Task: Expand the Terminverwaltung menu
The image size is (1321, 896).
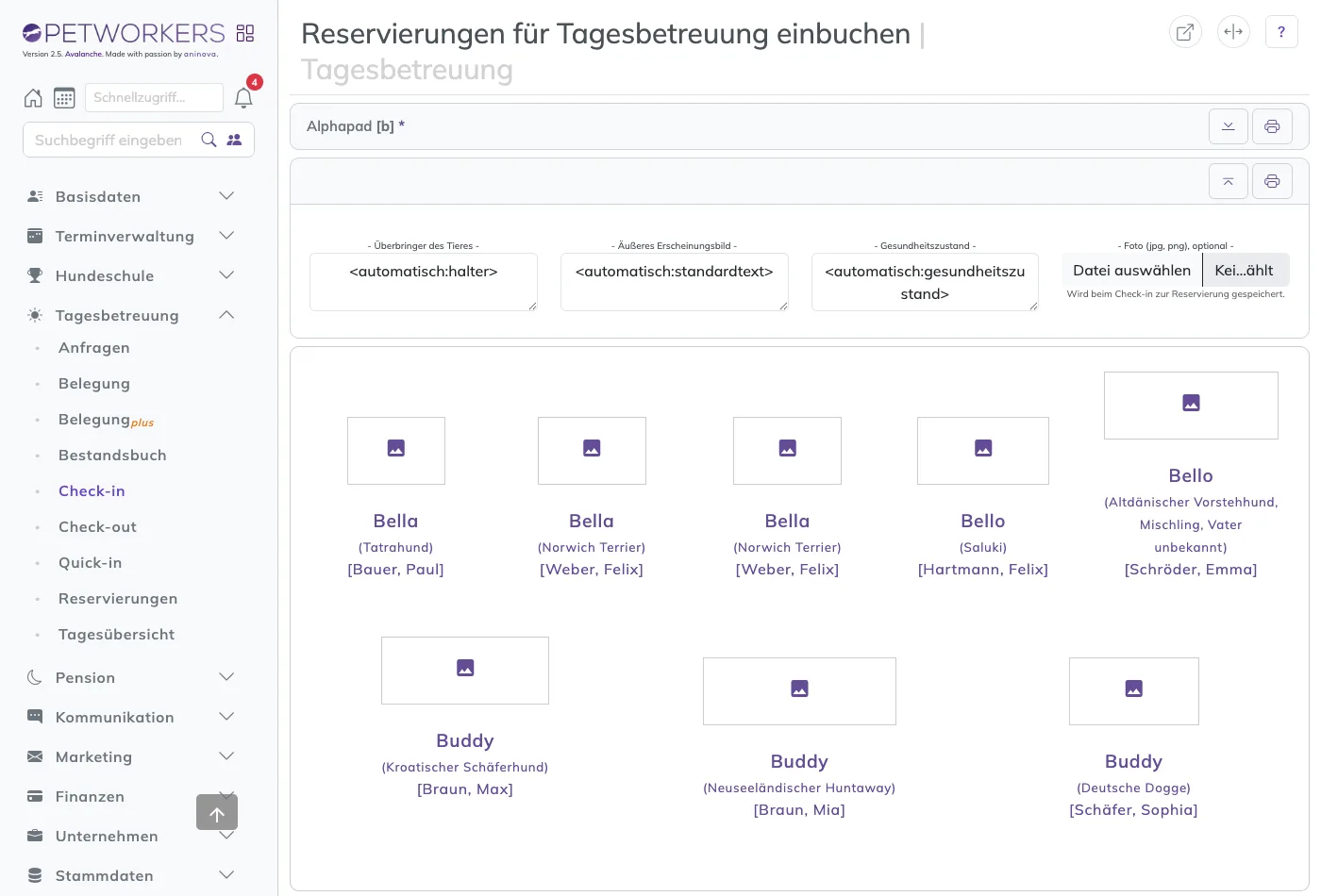Action: coord(131,236)
